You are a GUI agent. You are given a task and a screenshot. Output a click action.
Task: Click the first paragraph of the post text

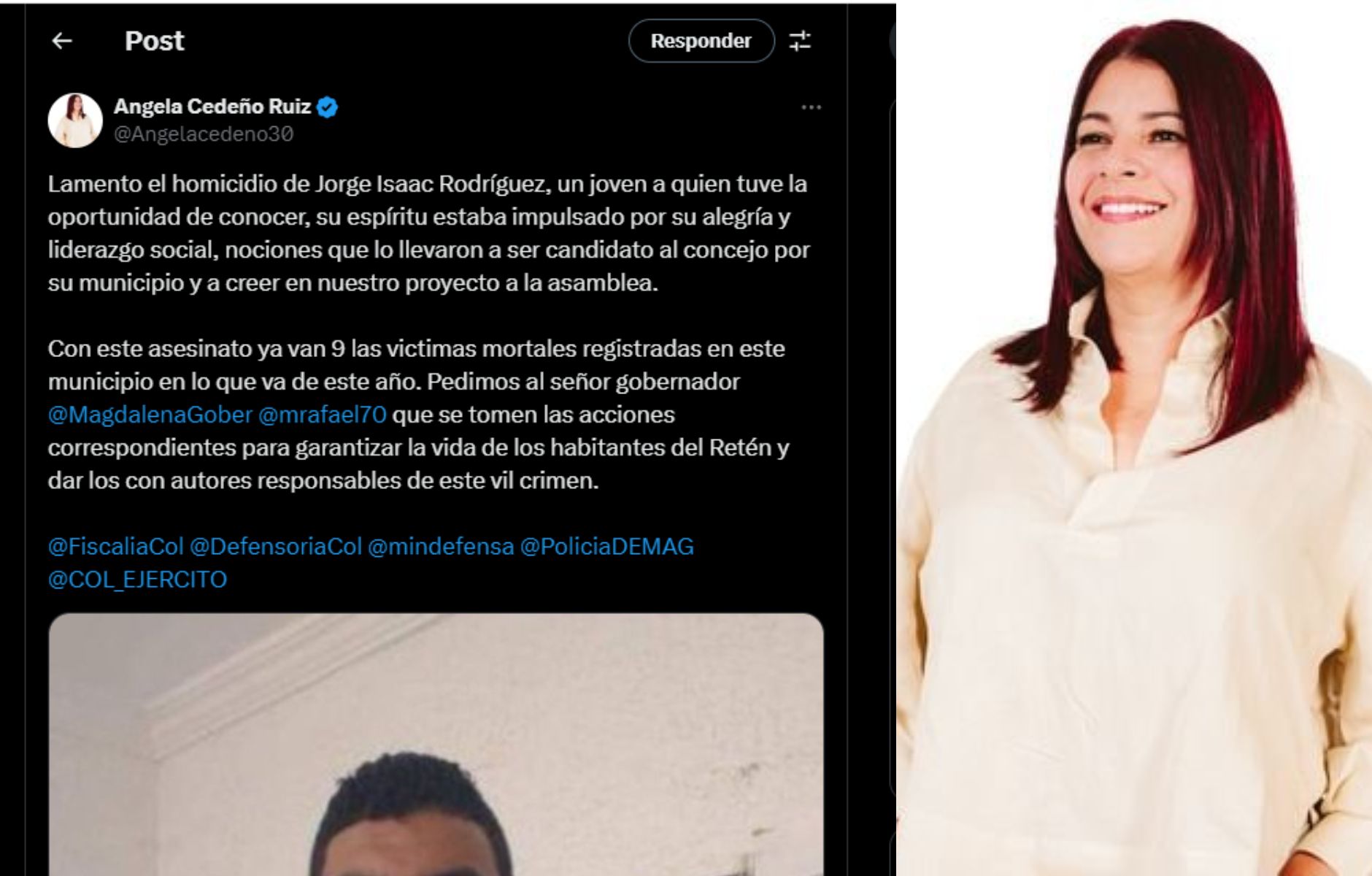point(428,233)
